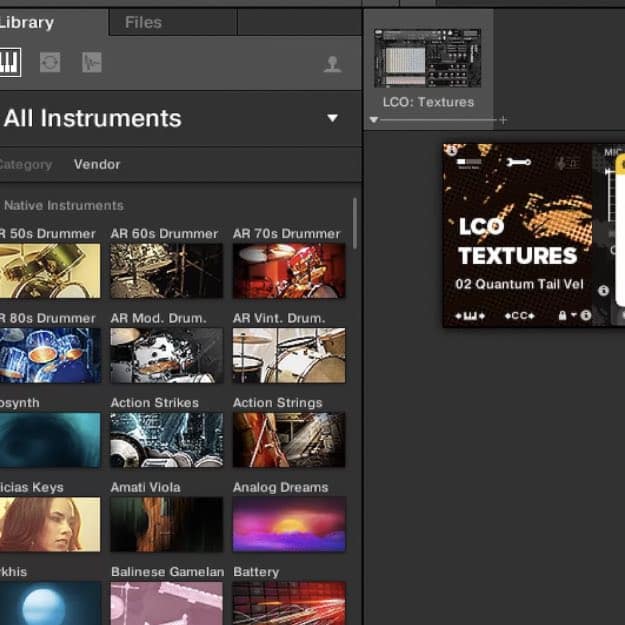Click the info icon beside the lock dropdown
The height and width of the screenshot is (625, 625).
coord(585,315)
